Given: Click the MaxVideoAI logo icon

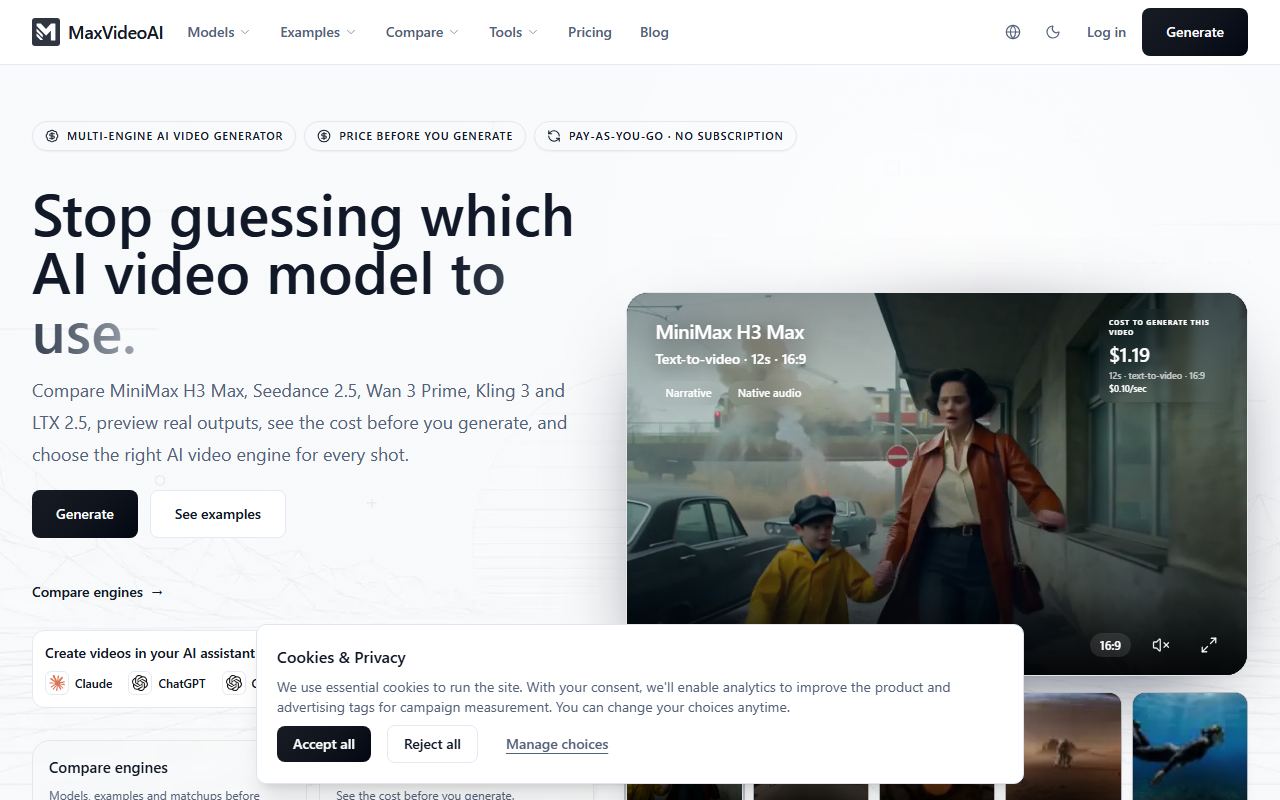Looking at the screenshot, I should [x=46, y=32].
